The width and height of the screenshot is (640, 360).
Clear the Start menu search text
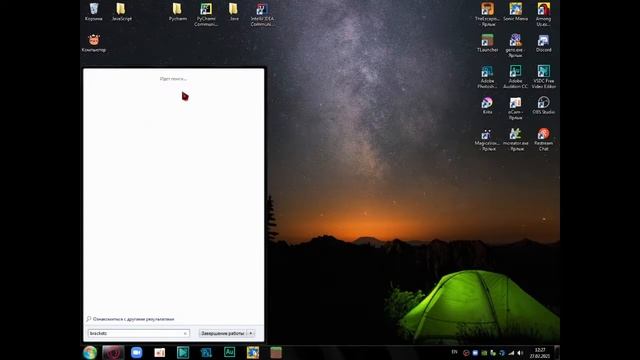click(x=185, y=333)
